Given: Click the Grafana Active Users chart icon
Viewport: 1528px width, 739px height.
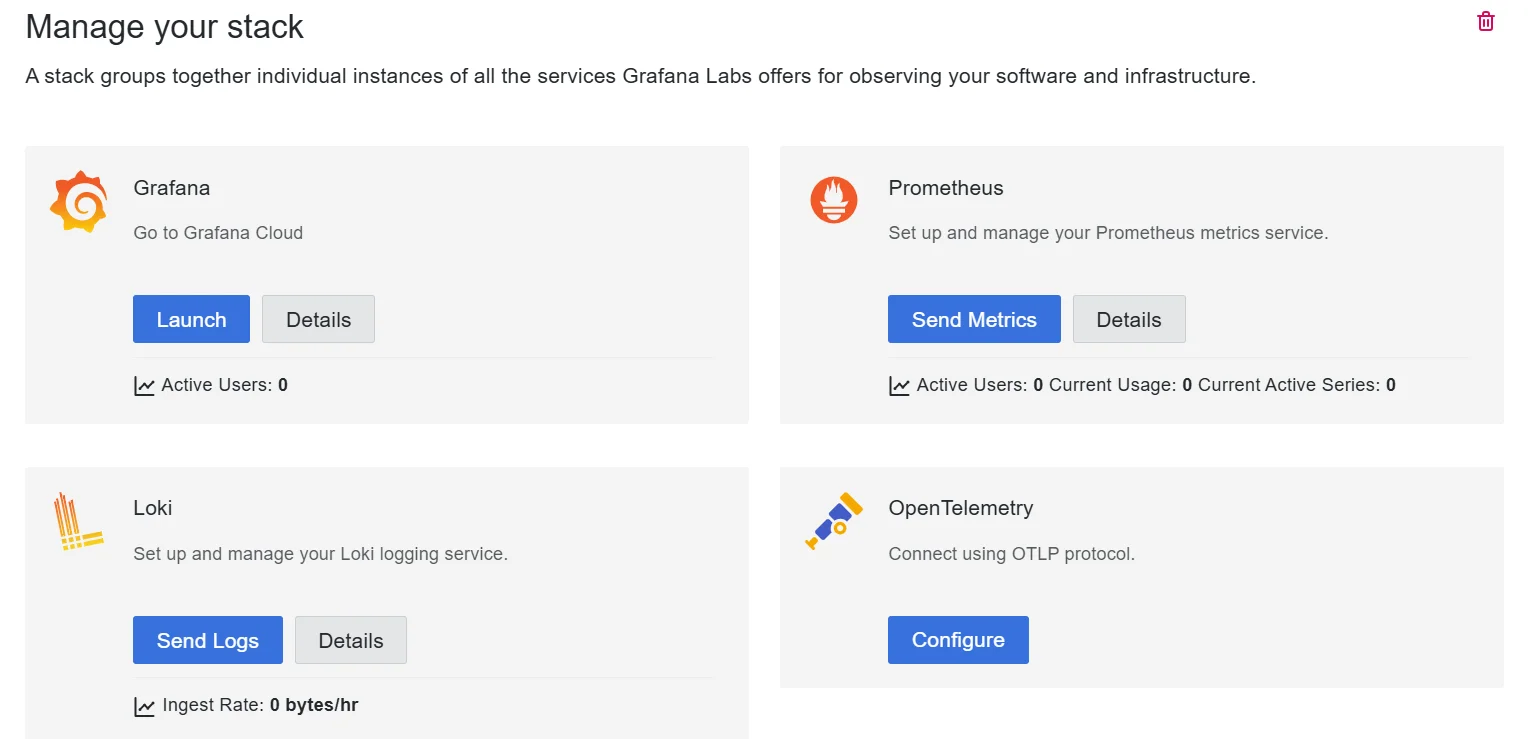Looking at the screenshot, I should coord(144,386).
